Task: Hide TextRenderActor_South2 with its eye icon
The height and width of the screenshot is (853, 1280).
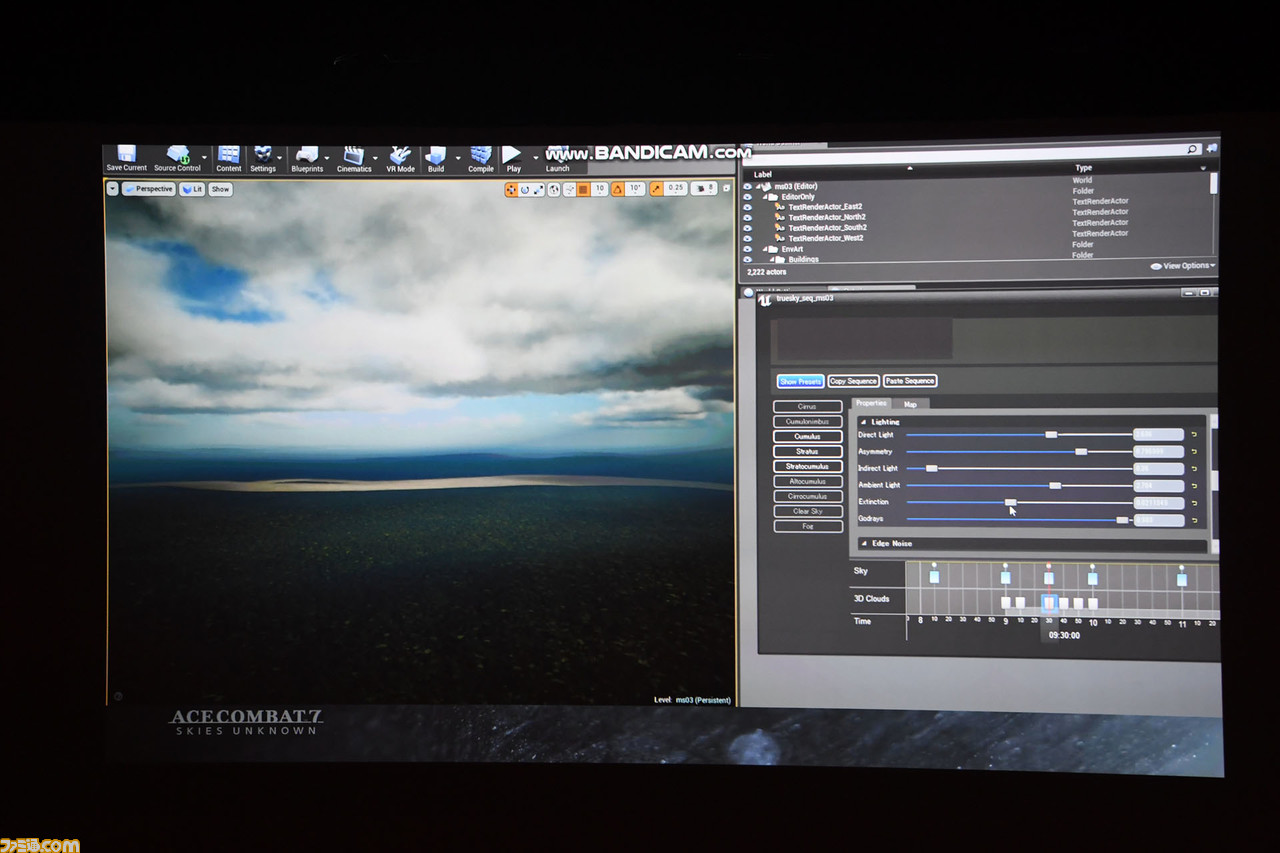Action: click(747, 228)
